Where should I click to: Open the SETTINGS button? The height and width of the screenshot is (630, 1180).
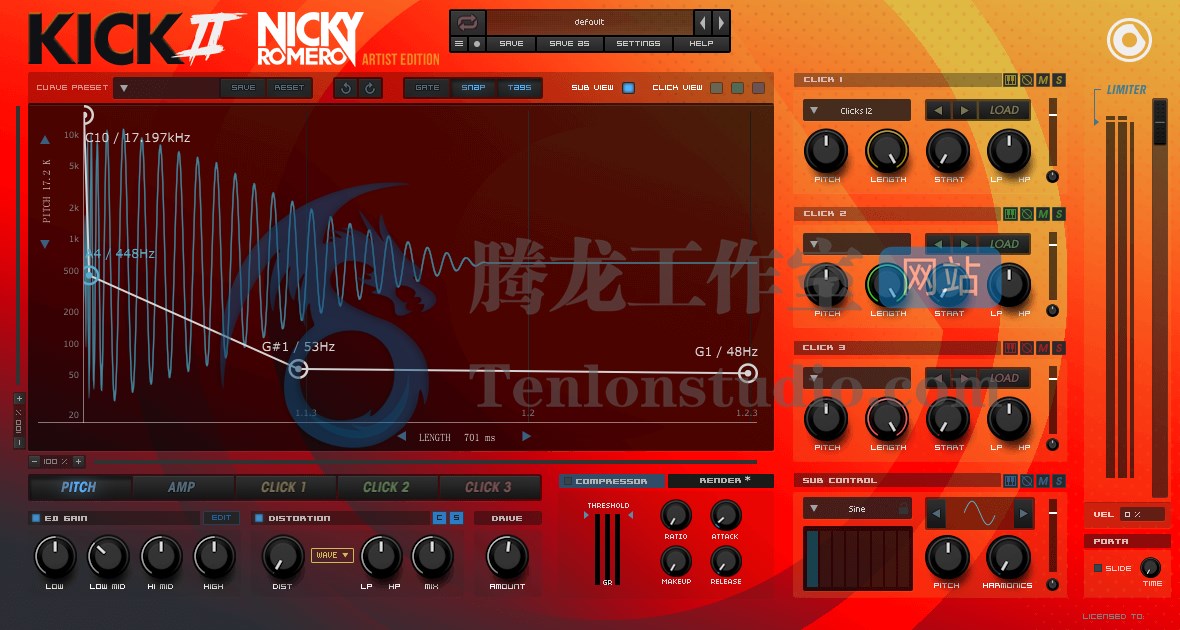click(x=638, y=44)
